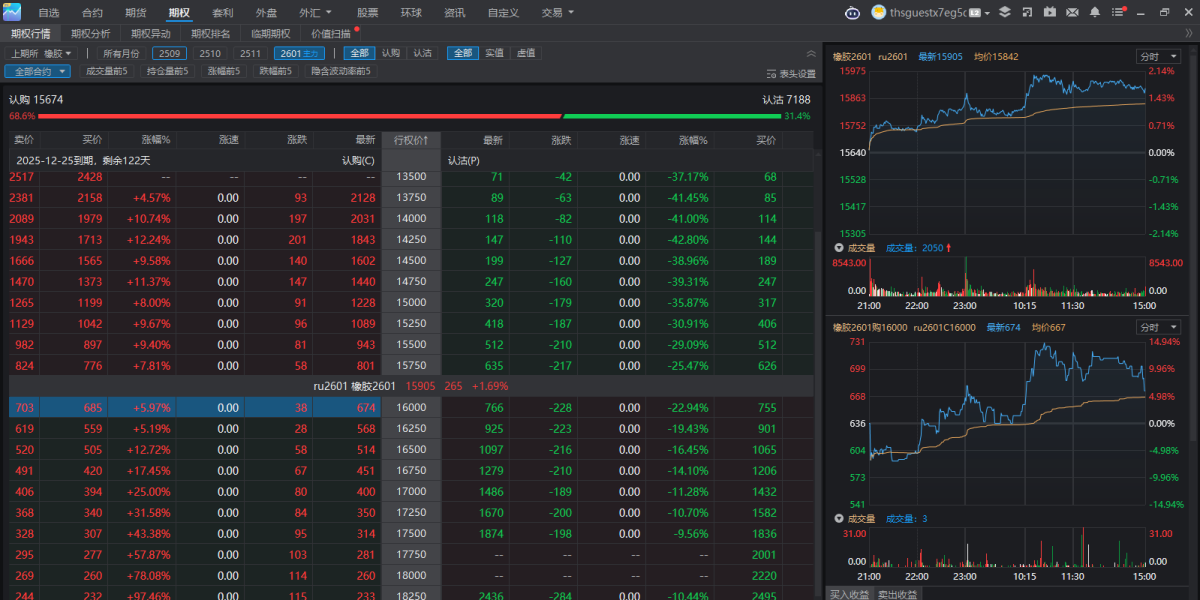Open the 期货 menu in top navigation
The image size is (1200, 600).
136,13
